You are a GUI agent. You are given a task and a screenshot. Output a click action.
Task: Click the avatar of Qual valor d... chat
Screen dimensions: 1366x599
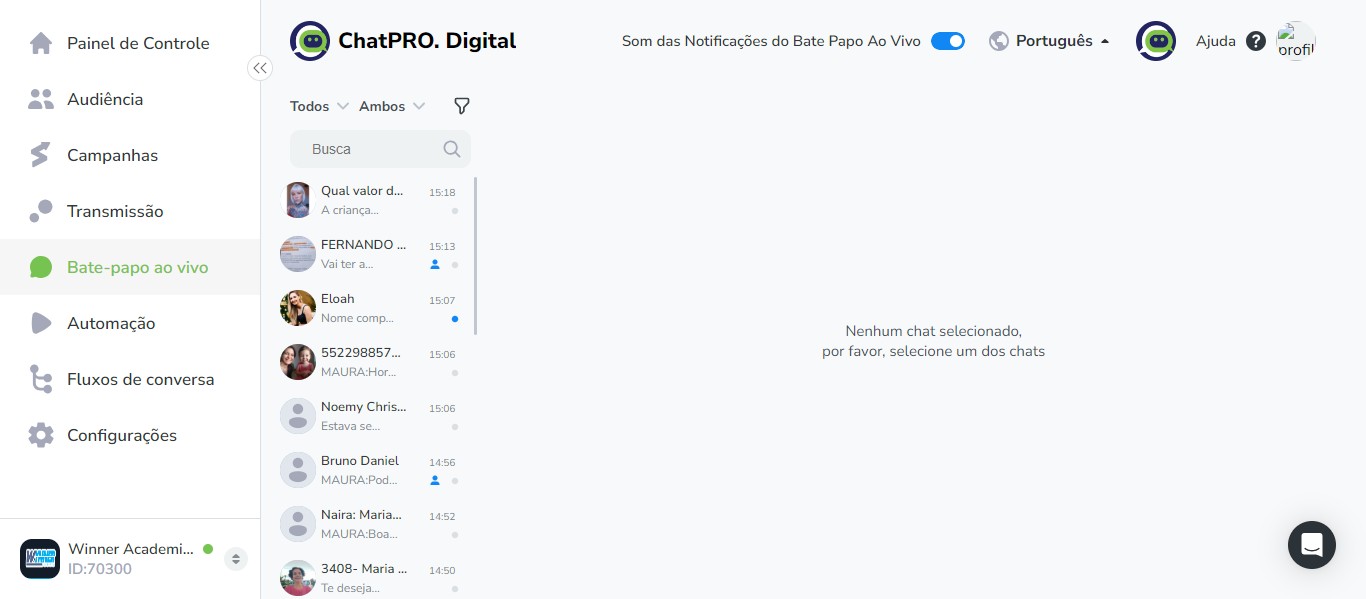click(x=298, y=200)
